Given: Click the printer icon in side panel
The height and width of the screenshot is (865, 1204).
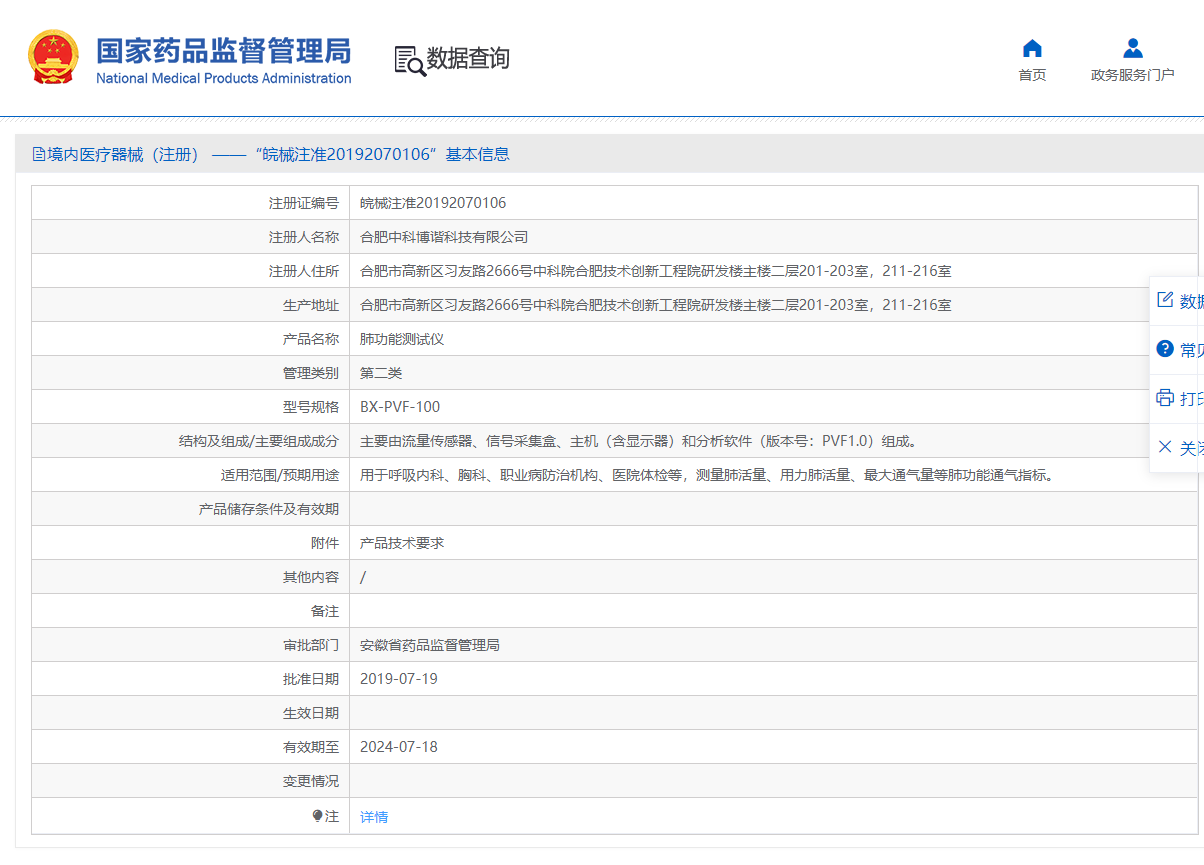Looking at the screenshot, I should click(1164, 398).
